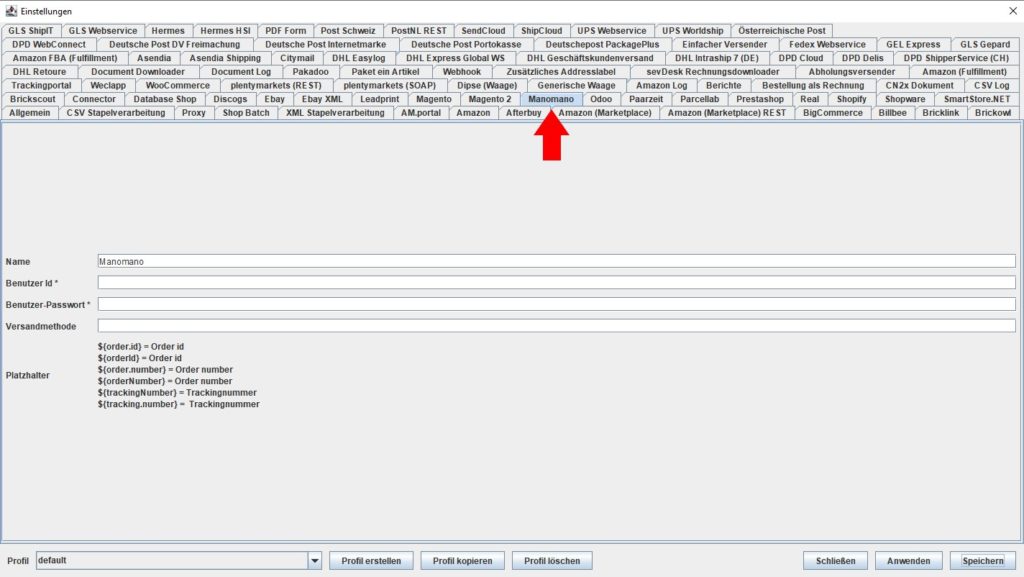Click the Profil kopieren button
The image size is (1024, 577).
coord(462,561)
